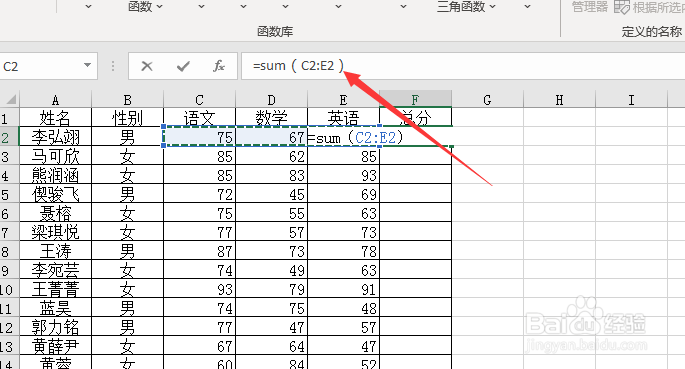Open the 管理器 name manager

(590, 7)
